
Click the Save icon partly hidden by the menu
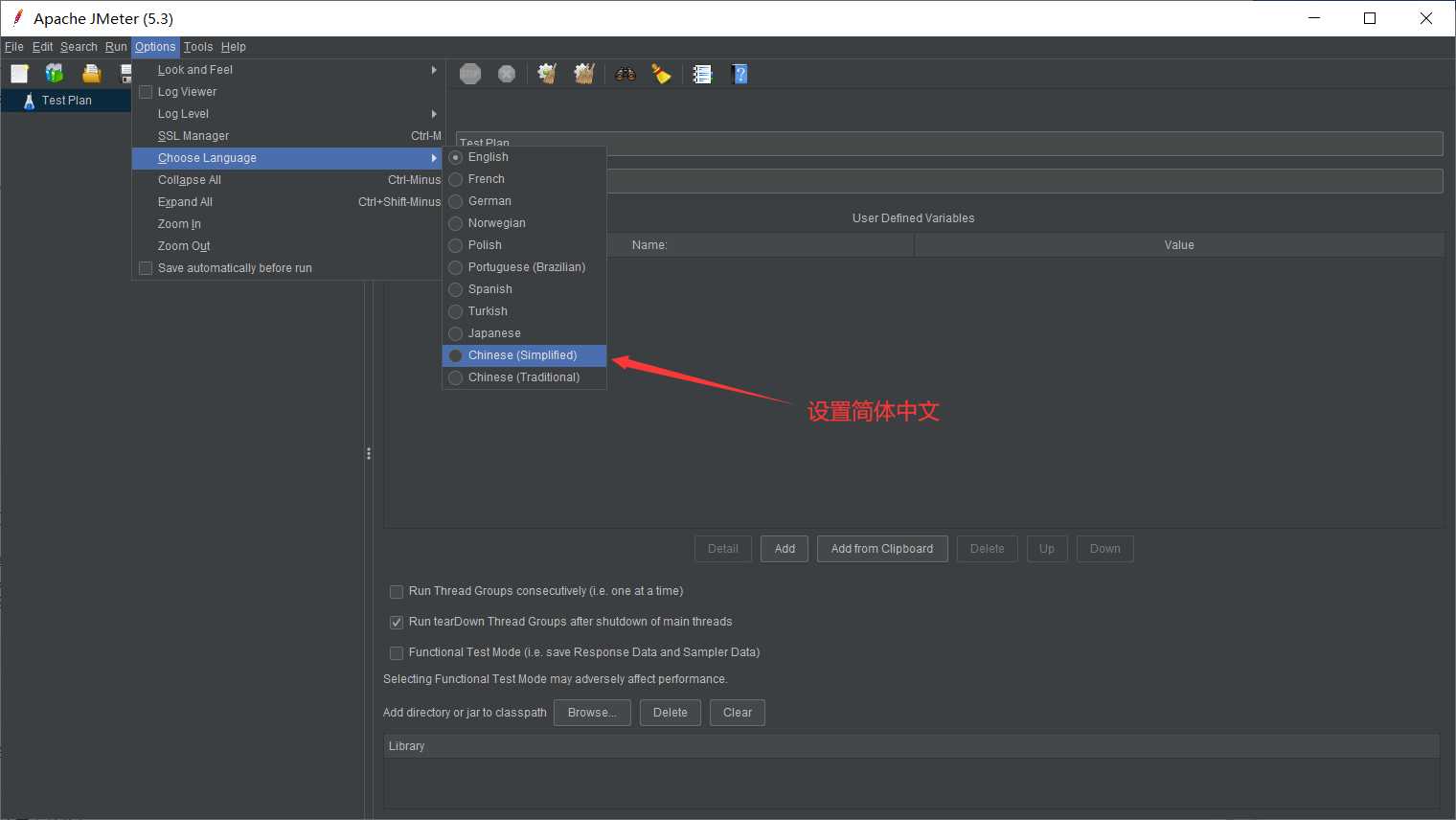(x=125, y=74)
